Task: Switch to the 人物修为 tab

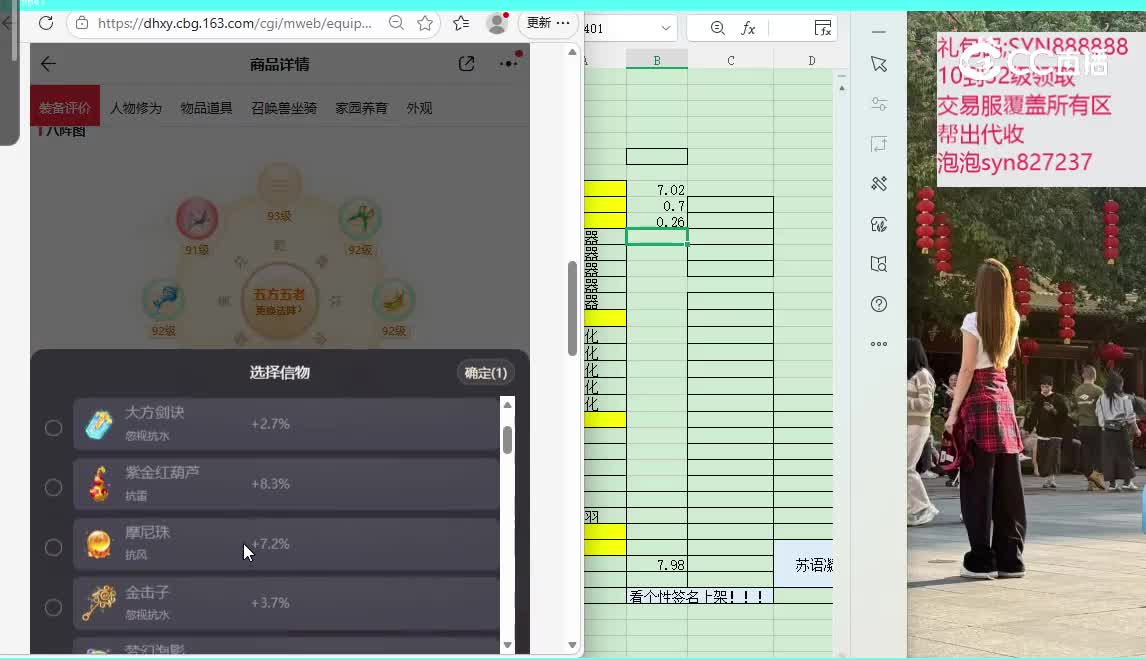Action: [x=136, y=108]
